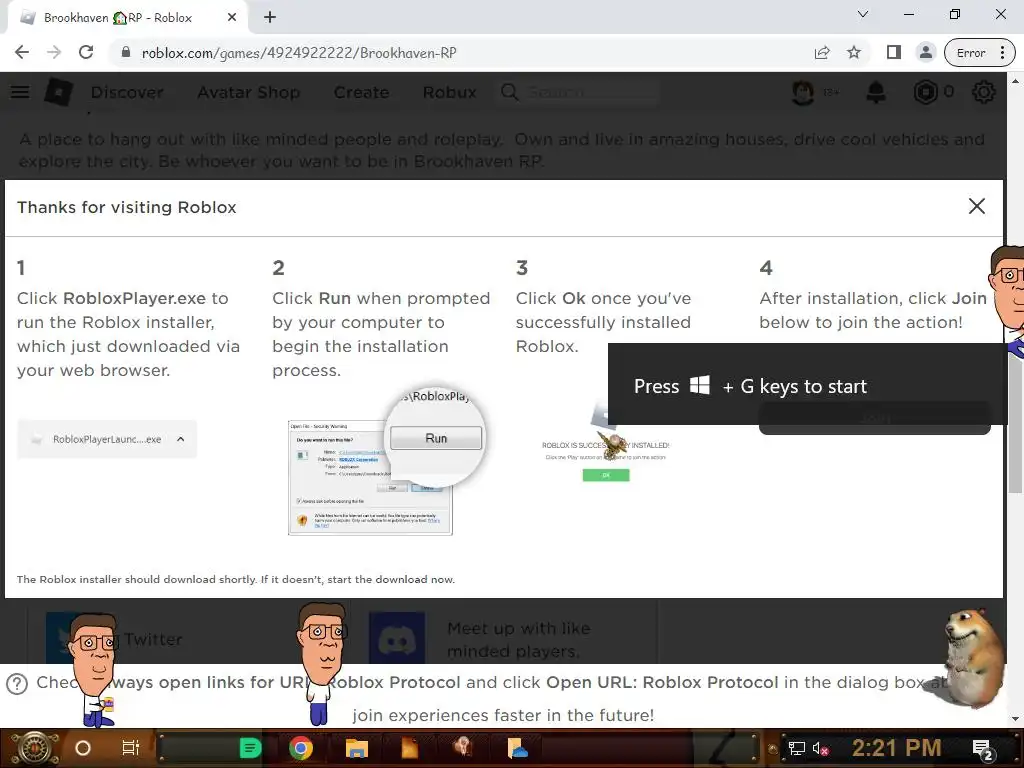The height and width of the screenshot is (768, 1024).
Task: Click the RobloxPlayerLauncher.exe download item
Action: tap(107, 440)
